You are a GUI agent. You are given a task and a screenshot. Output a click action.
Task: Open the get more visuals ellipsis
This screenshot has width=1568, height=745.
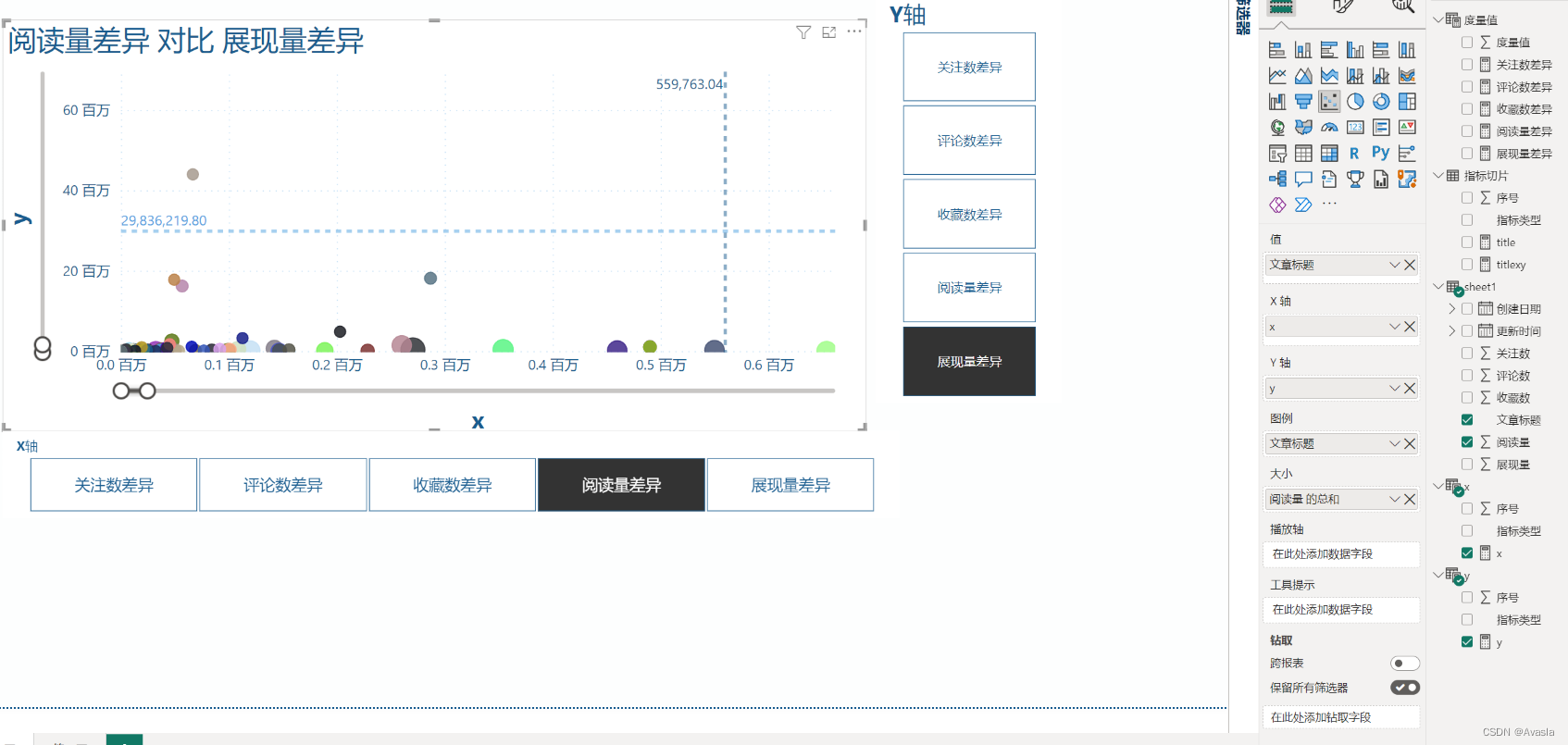1329,204
